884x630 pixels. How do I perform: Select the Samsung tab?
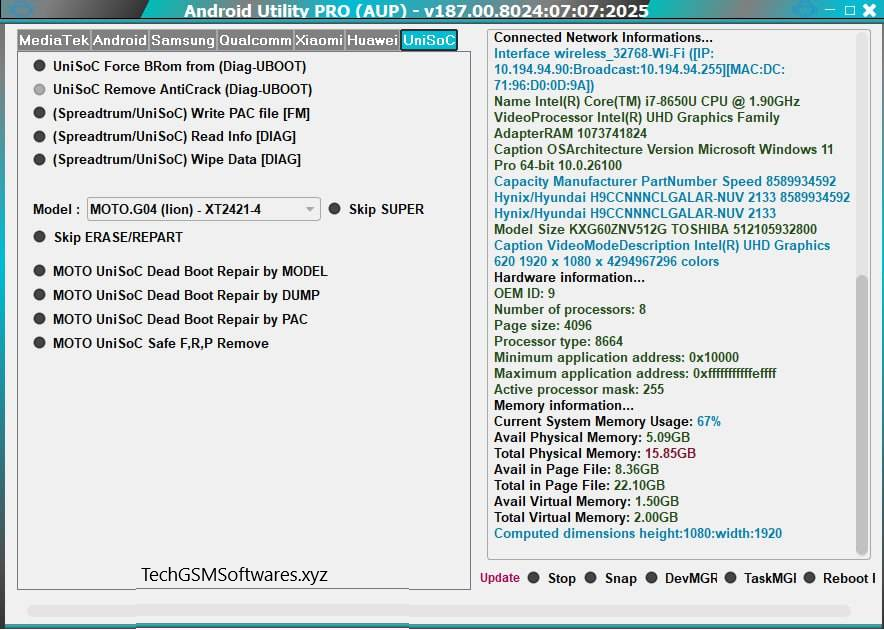[x=183, y=41]
